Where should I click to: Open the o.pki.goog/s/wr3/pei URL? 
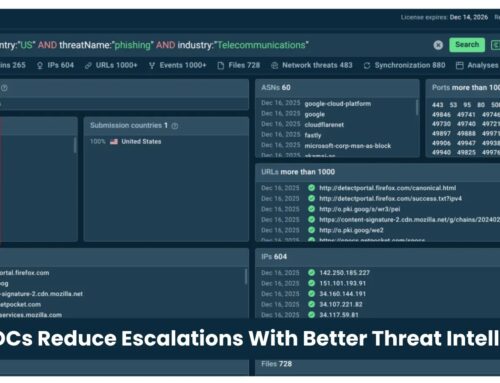click(359, 209)
